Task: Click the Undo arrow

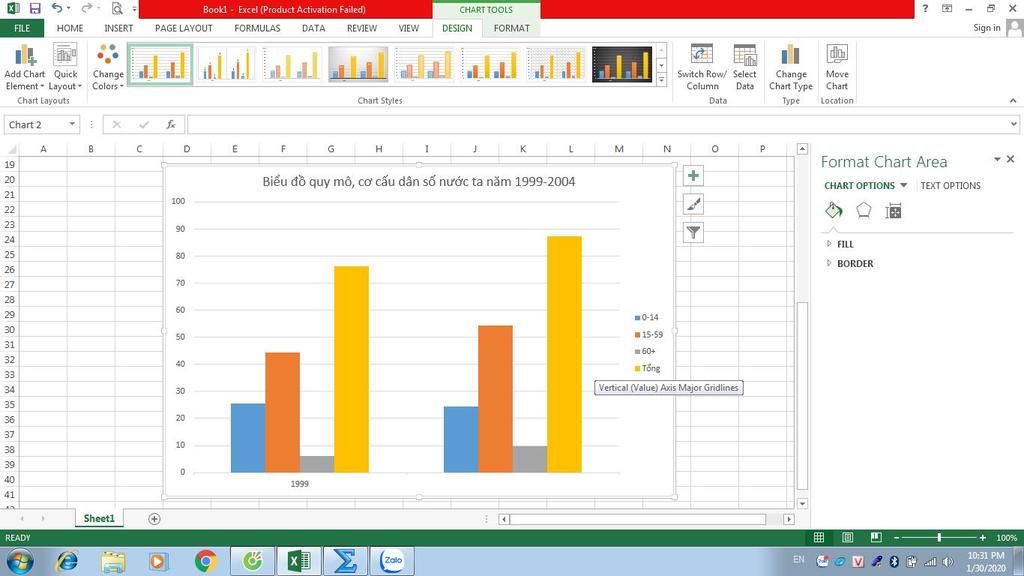Action: pyautogui.click(x=57, y=8)
